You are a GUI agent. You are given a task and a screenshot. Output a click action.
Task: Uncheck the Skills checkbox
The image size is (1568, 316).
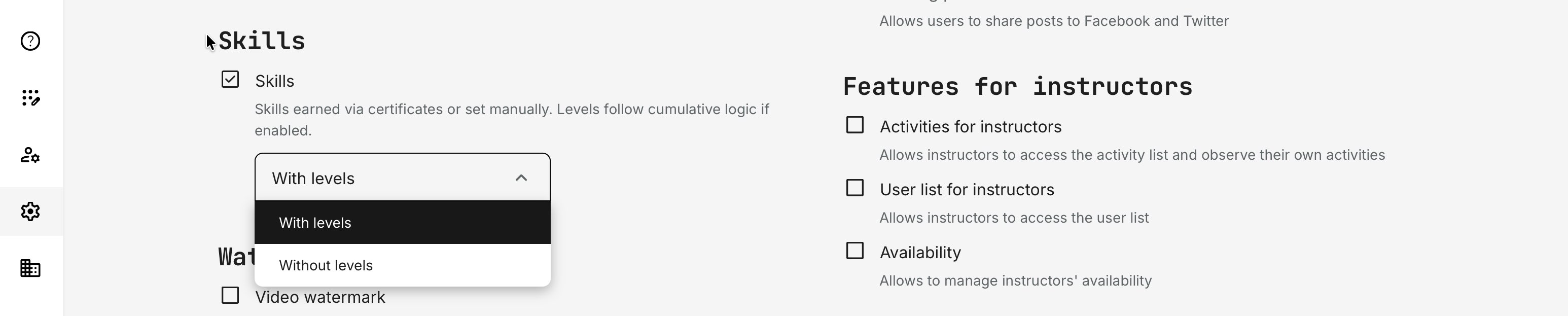click(230, 80)
